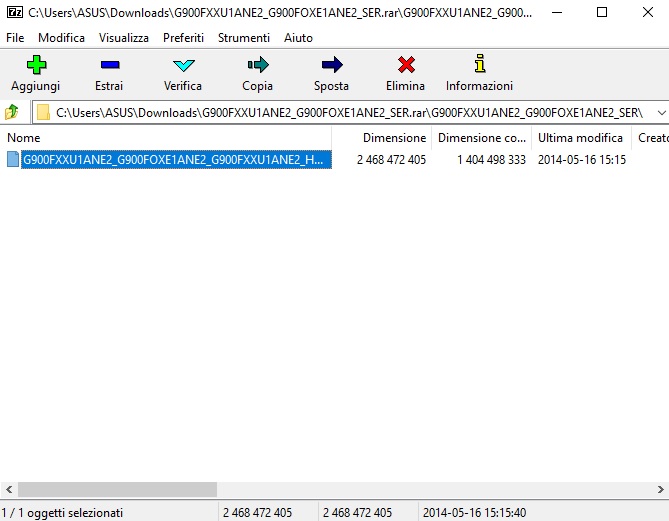Viewport: 669px width, 521px height.
Task: Click status bar date 2014-05-16 15:15:40
Action: (474, 512)
